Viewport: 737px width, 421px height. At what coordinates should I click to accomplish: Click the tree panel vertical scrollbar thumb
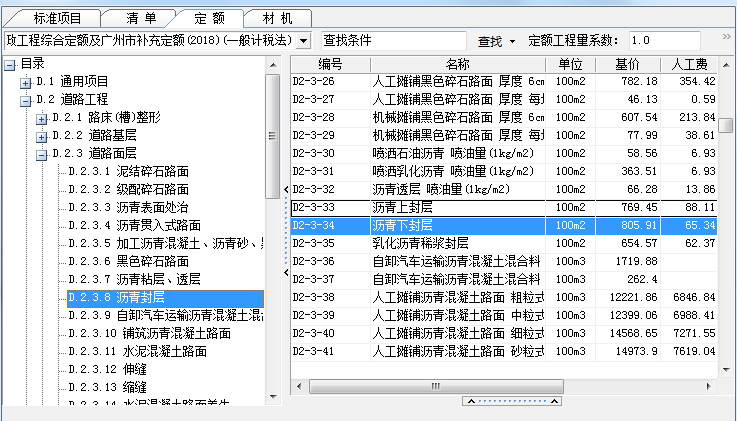tap(273, 136)
